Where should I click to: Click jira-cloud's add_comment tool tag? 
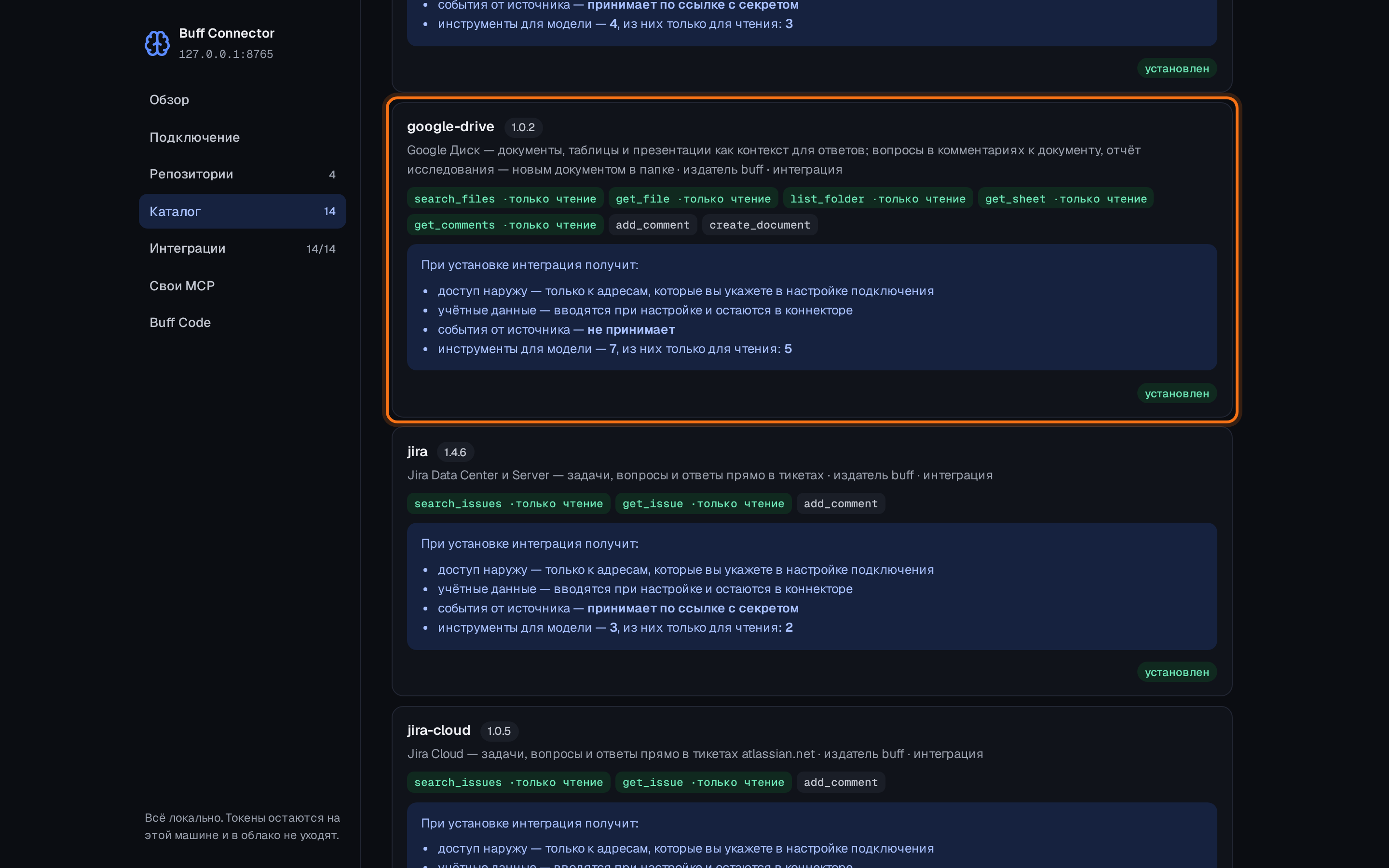pyautogui.click(x=840, y=783)
